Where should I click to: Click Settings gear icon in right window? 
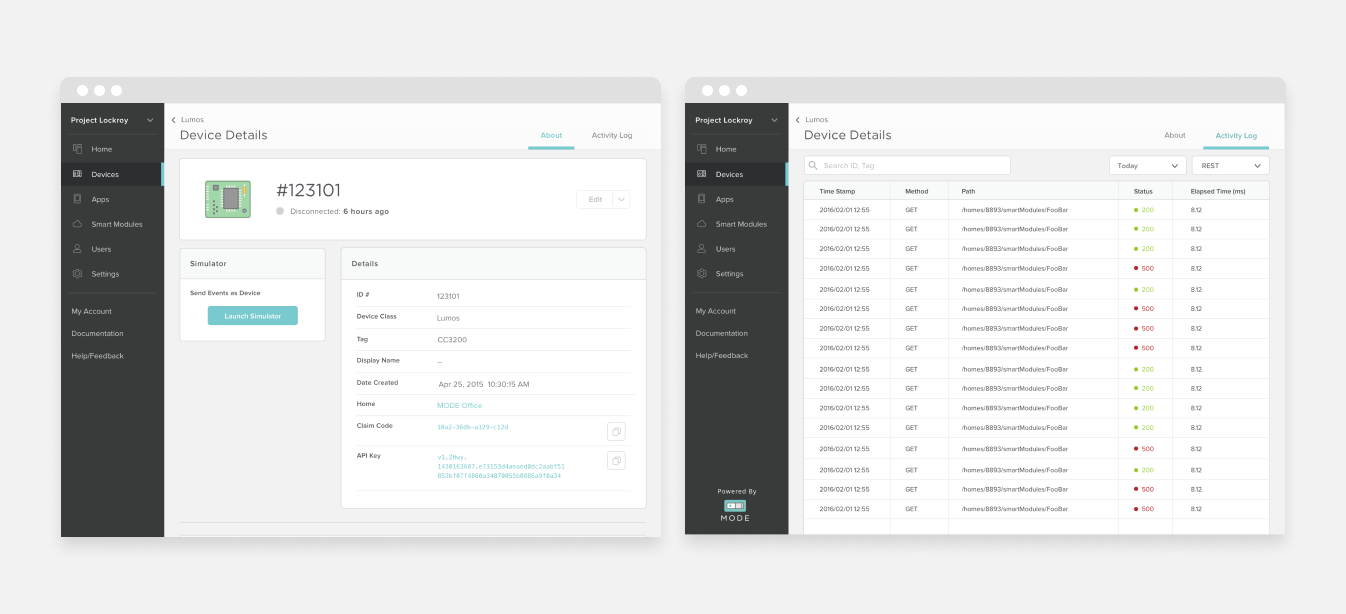(x=702, y=273)
